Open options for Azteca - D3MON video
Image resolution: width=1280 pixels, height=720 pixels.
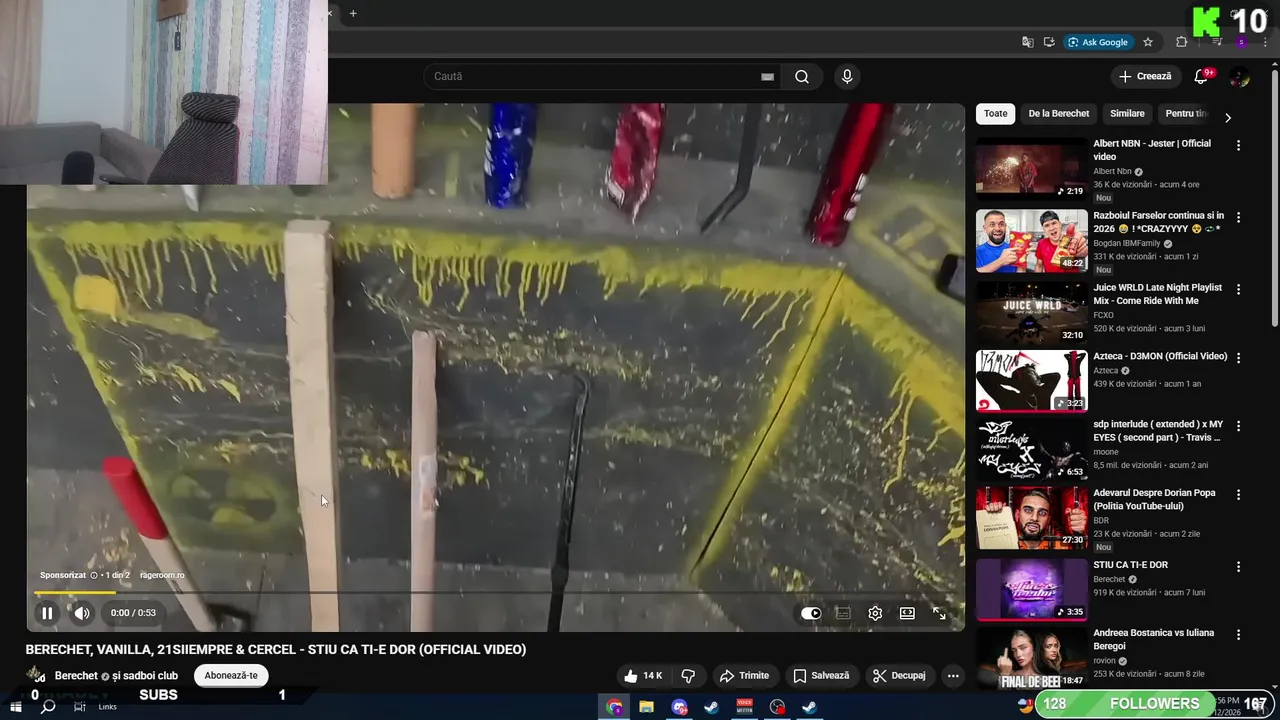pos(1238,358)
